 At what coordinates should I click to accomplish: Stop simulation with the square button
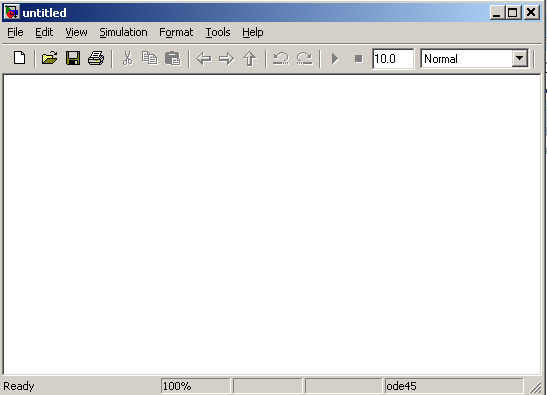coord(358,59)
